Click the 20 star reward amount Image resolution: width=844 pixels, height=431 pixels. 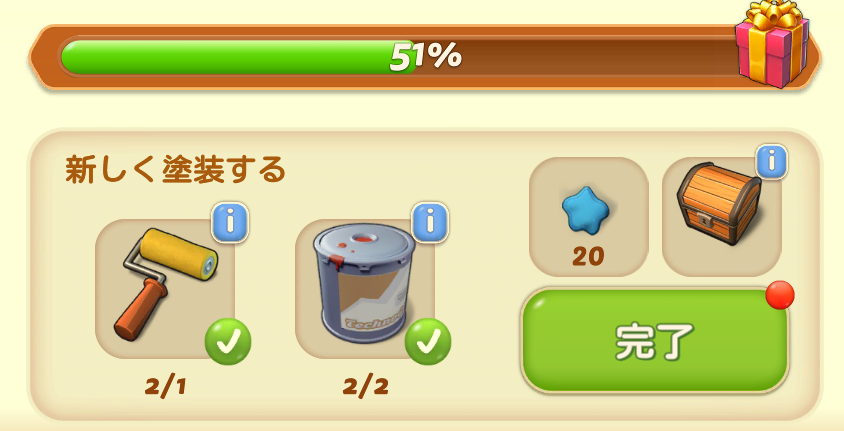[588, 257]
